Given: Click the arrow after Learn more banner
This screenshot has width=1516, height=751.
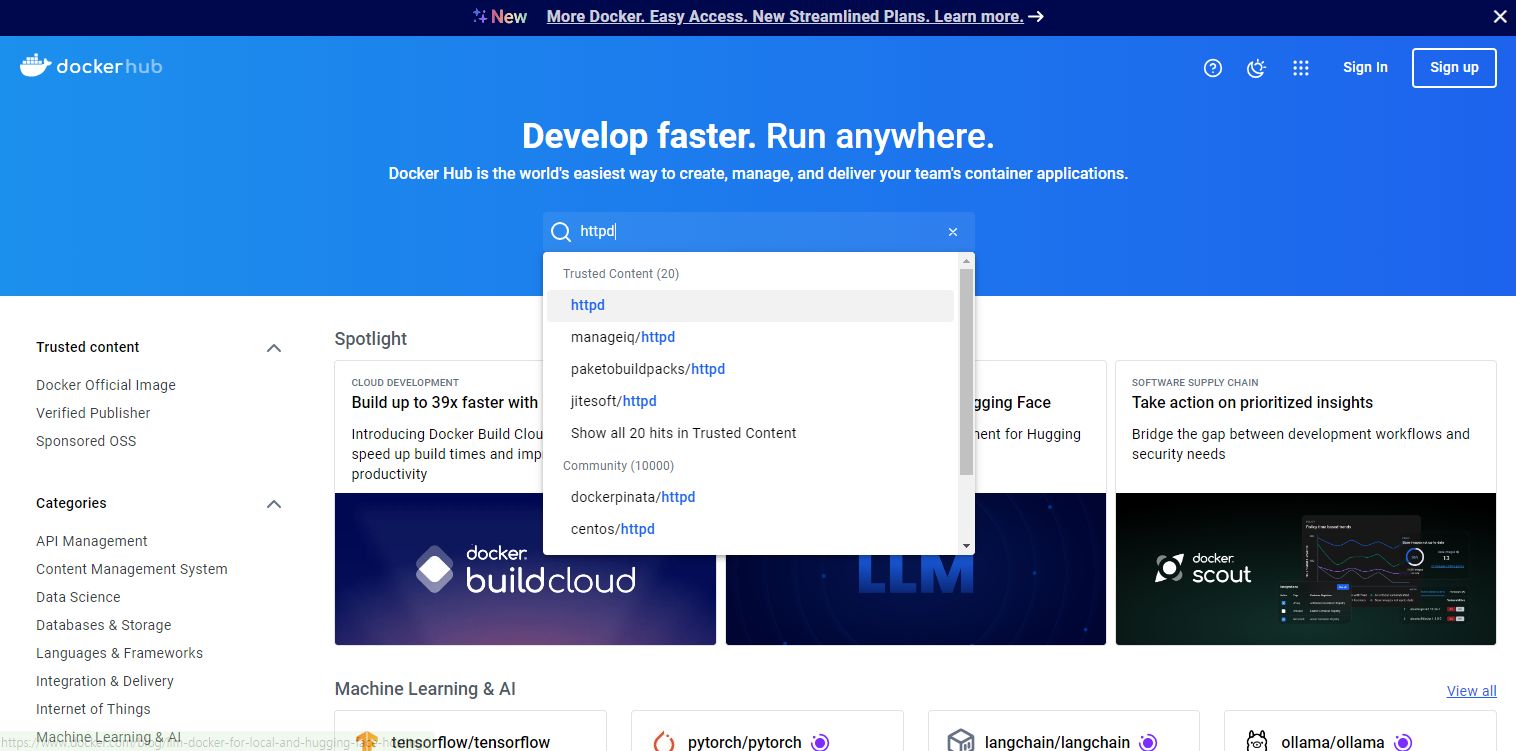Looking at the screenshot, I should (x=1036, y=17).
